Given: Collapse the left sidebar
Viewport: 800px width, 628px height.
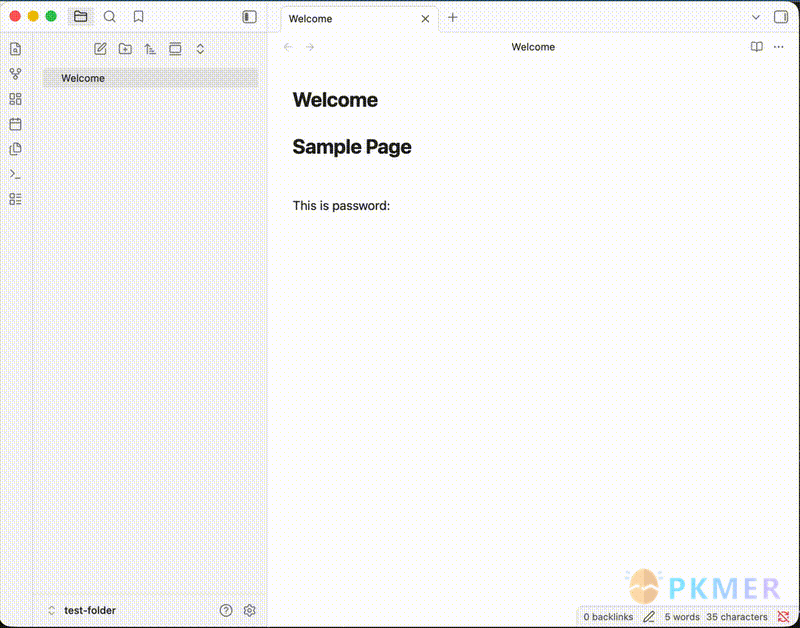Looking at the screenshot, I should point(249,17).
